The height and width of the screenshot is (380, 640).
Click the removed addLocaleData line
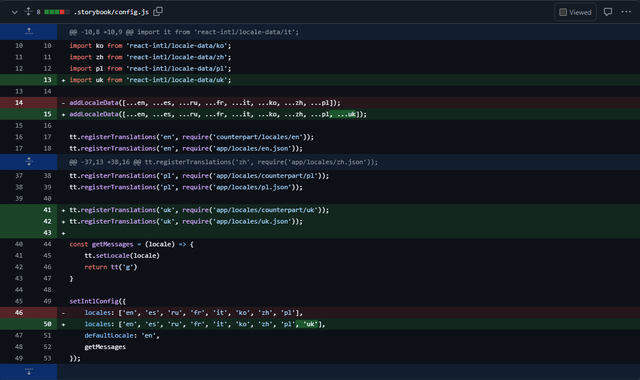click(205, 103)
